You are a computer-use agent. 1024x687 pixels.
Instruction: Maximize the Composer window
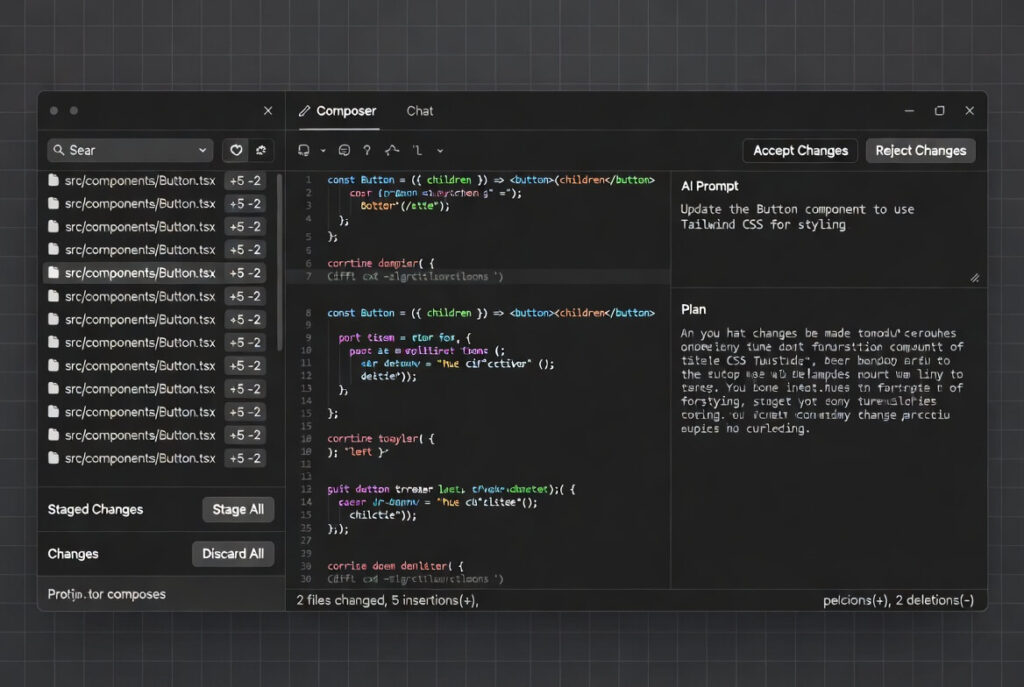pos(939,110)
